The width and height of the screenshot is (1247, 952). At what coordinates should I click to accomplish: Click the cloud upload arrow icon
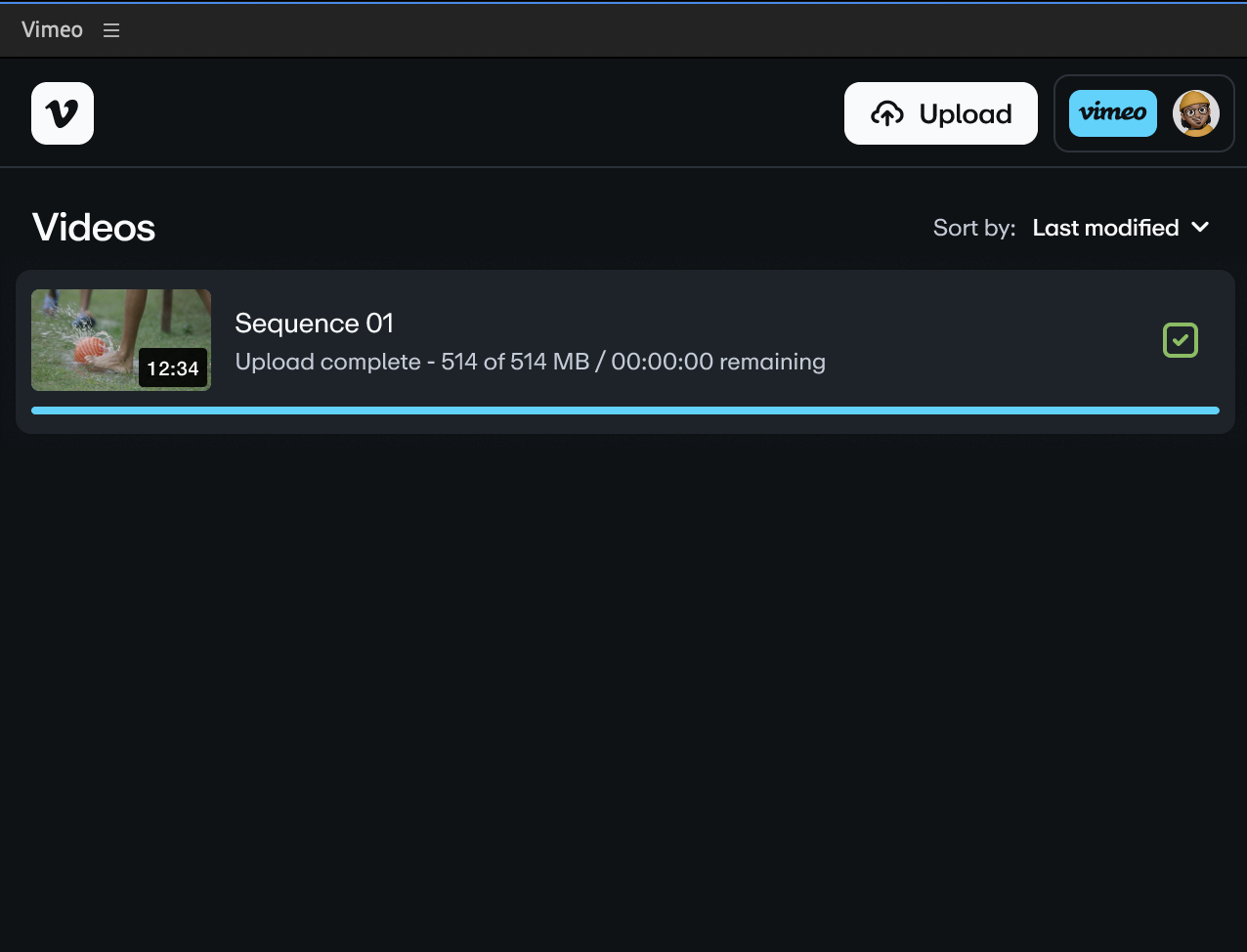[886, 113]
